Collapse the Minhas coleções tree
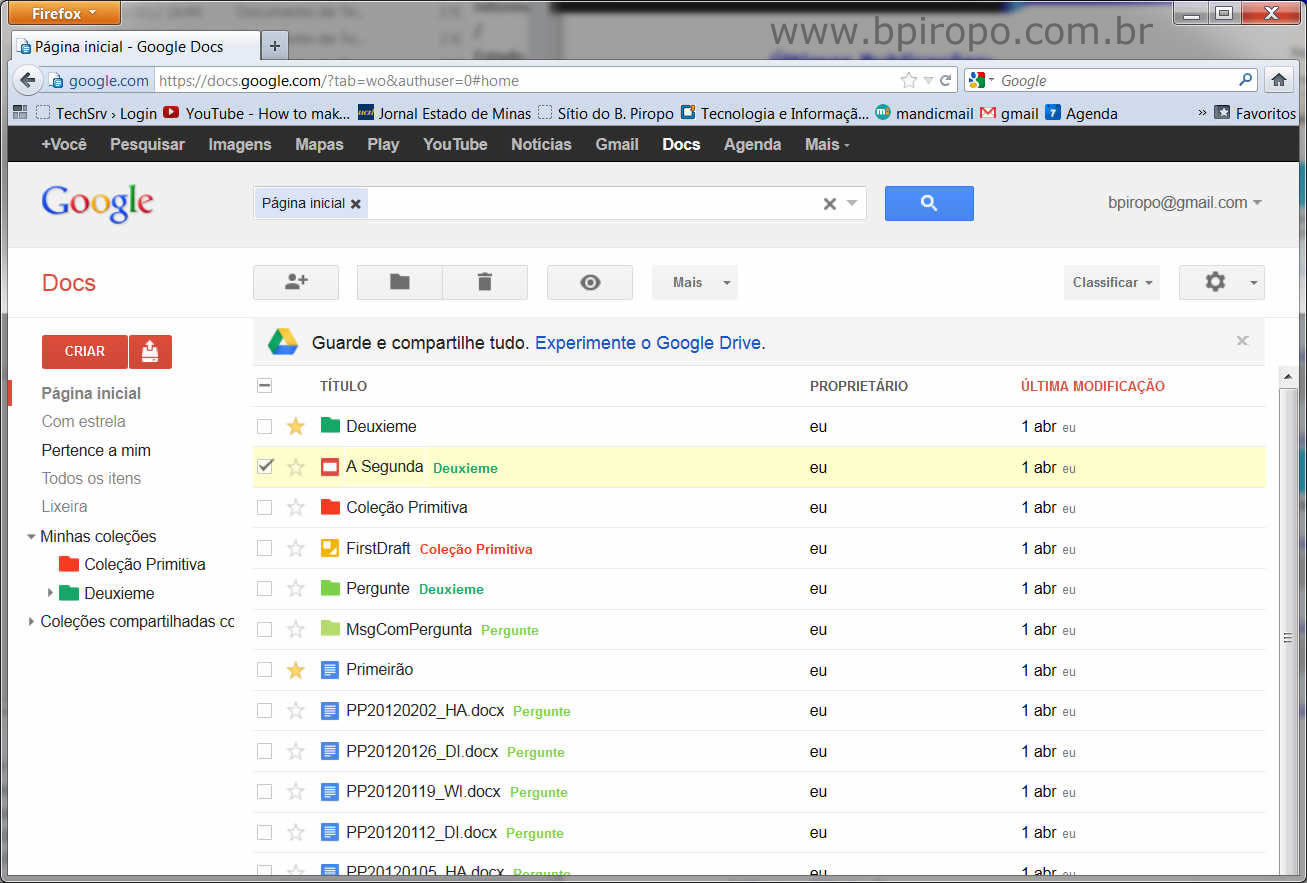 point(31,537)
